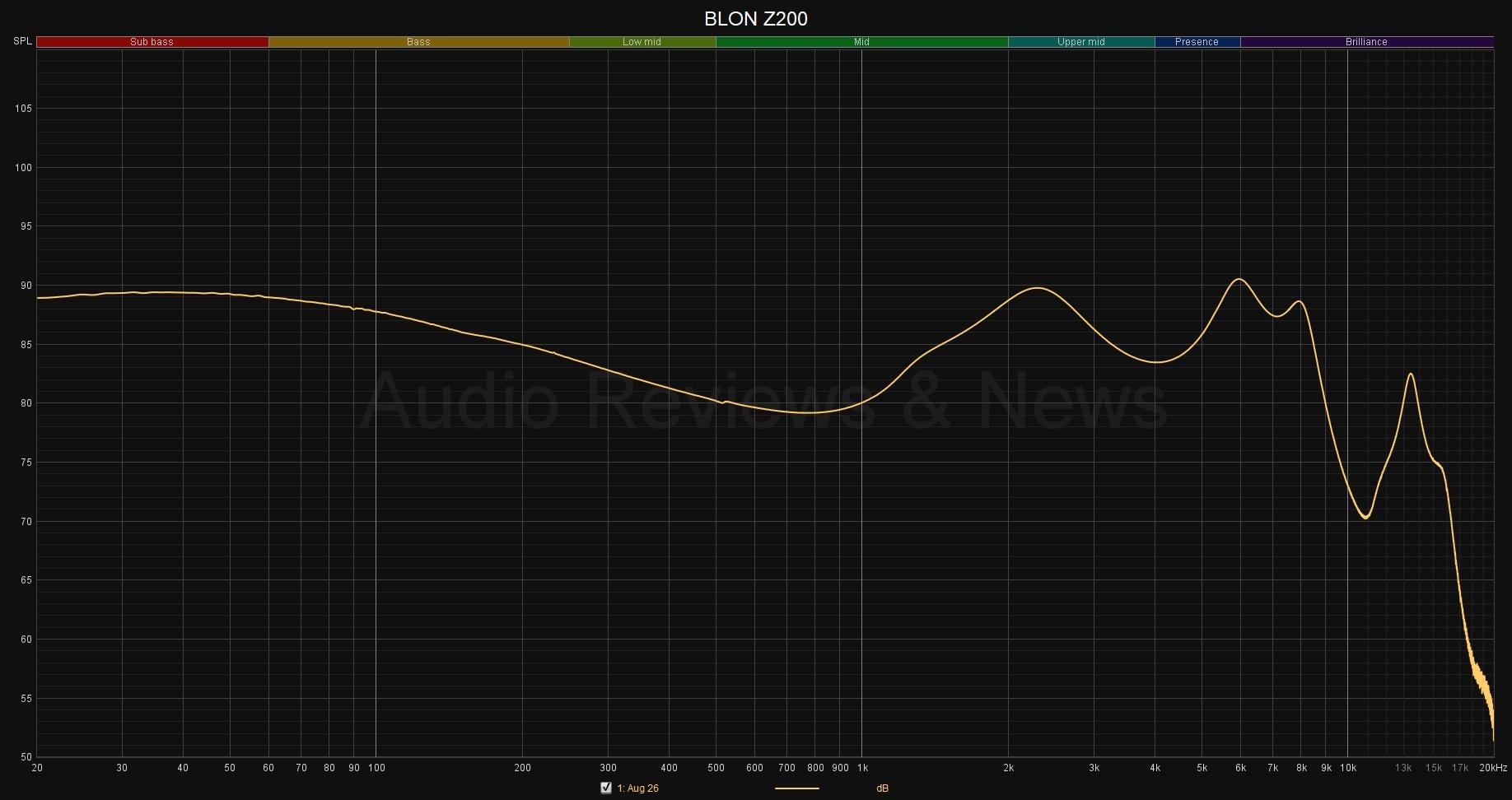Select the Bass band header

point(418,42)
